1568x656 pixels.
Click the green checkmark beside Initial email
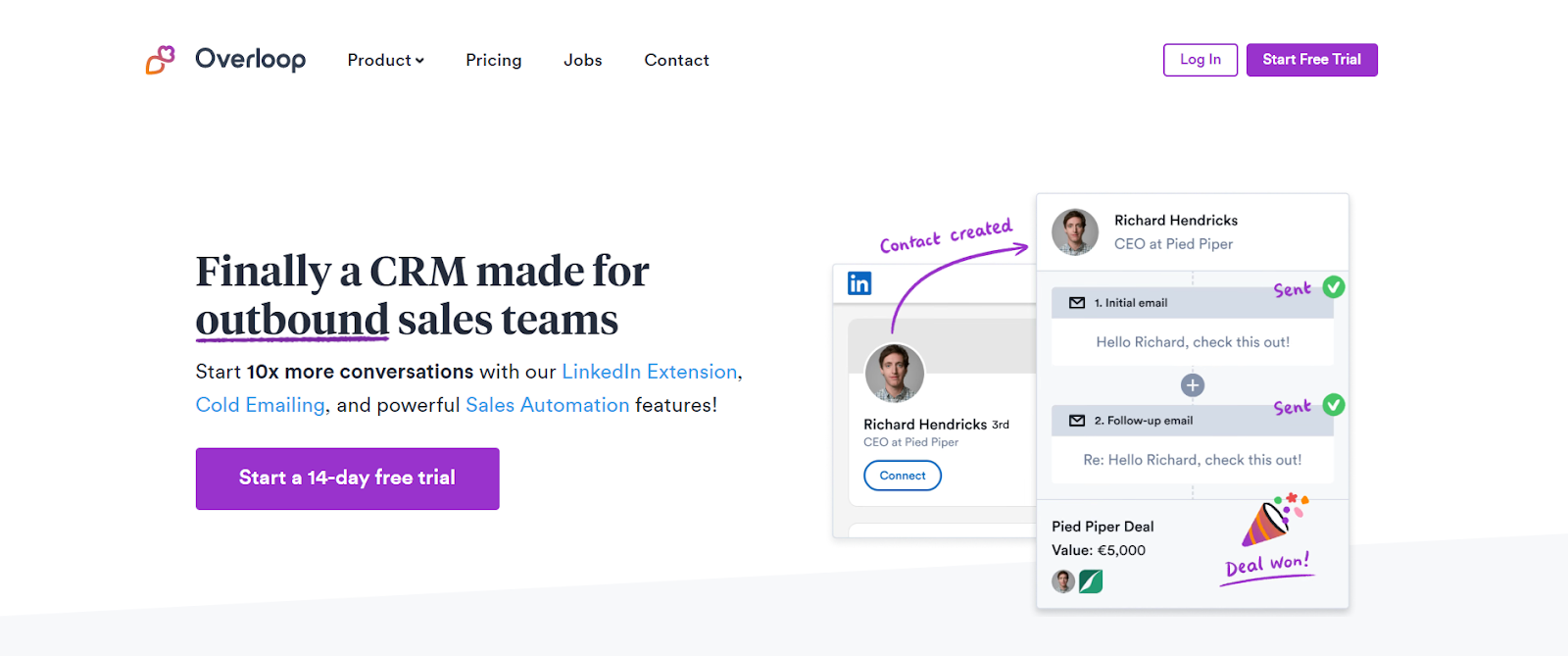(x=1334, y=287)
